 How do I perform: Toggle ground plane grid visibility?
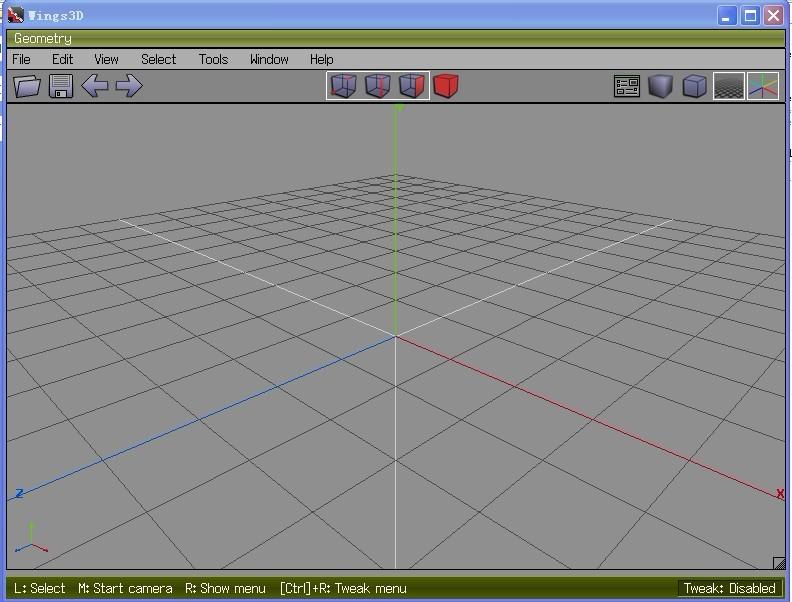point(729,86)
